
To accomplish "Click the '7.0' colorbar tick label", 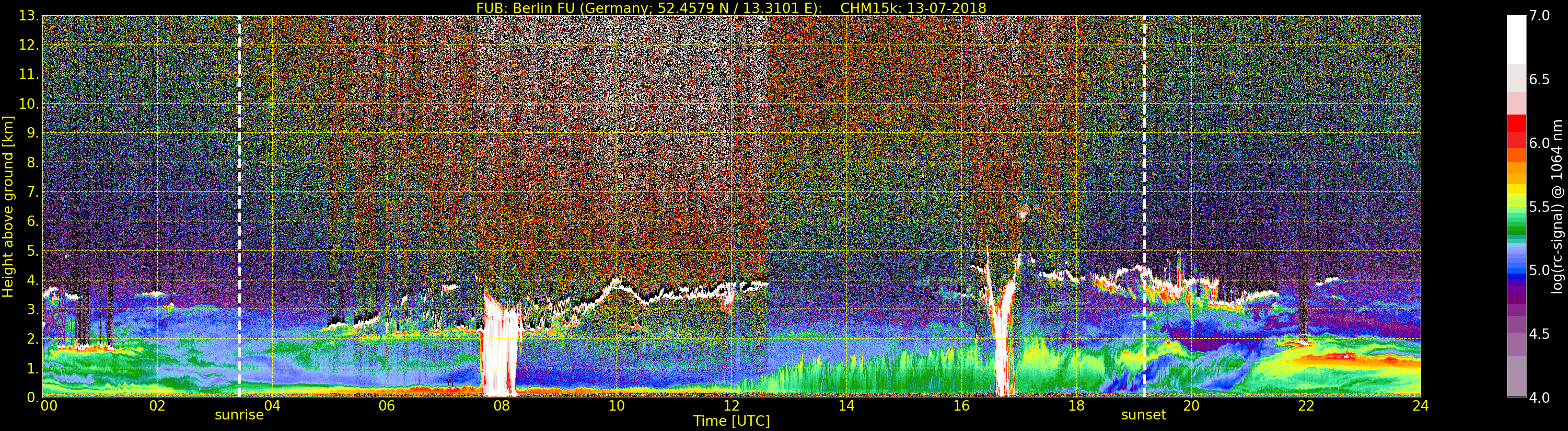I will (1539, 16).
